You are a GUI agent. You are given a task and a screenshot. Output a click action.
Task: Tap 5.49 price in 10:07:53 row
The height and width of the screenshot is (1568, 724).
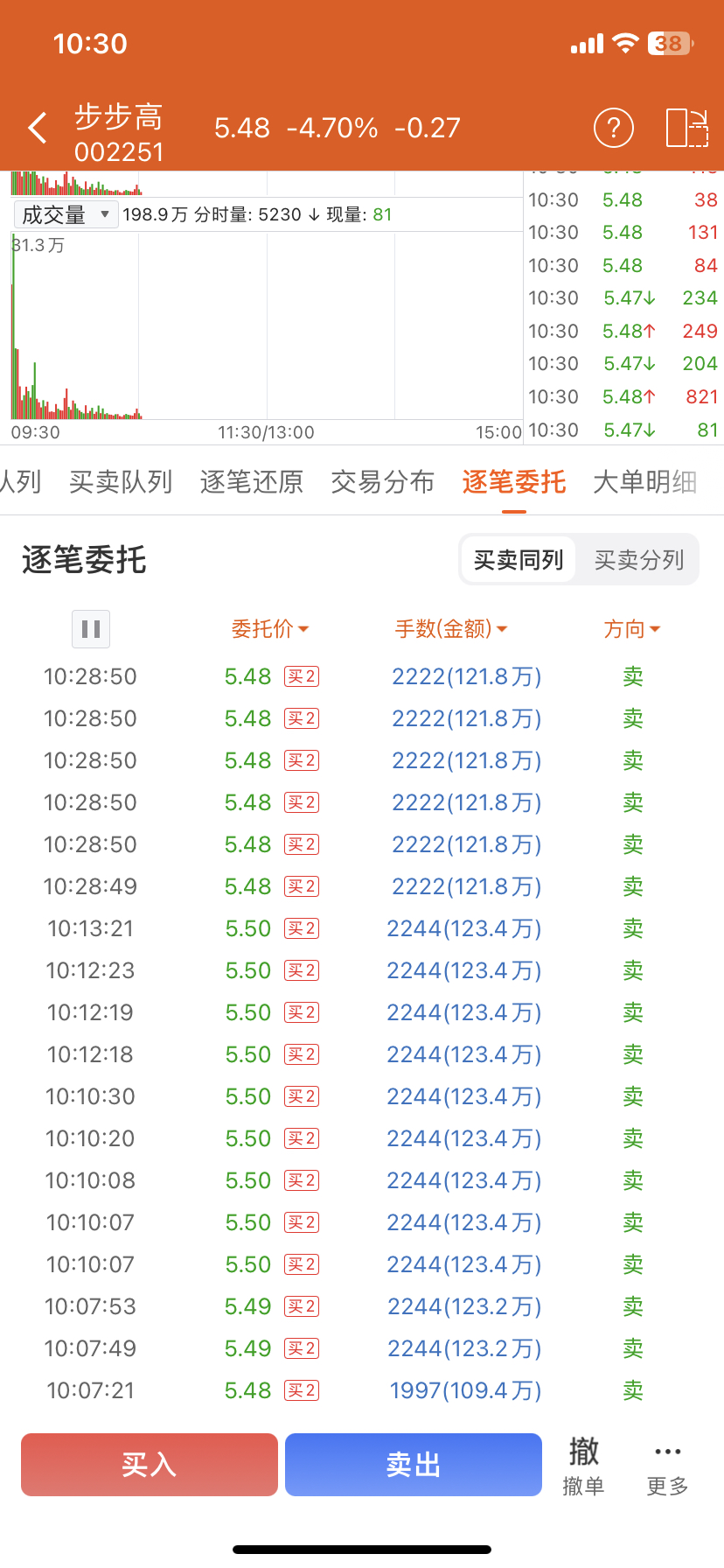click(x=248, y=1306)
